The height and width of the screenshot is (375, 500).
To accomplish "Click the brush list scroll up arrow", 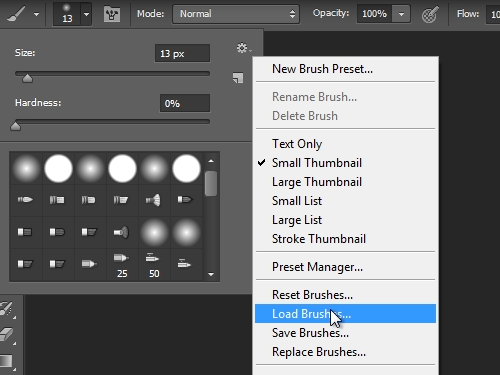I will 211,161.
